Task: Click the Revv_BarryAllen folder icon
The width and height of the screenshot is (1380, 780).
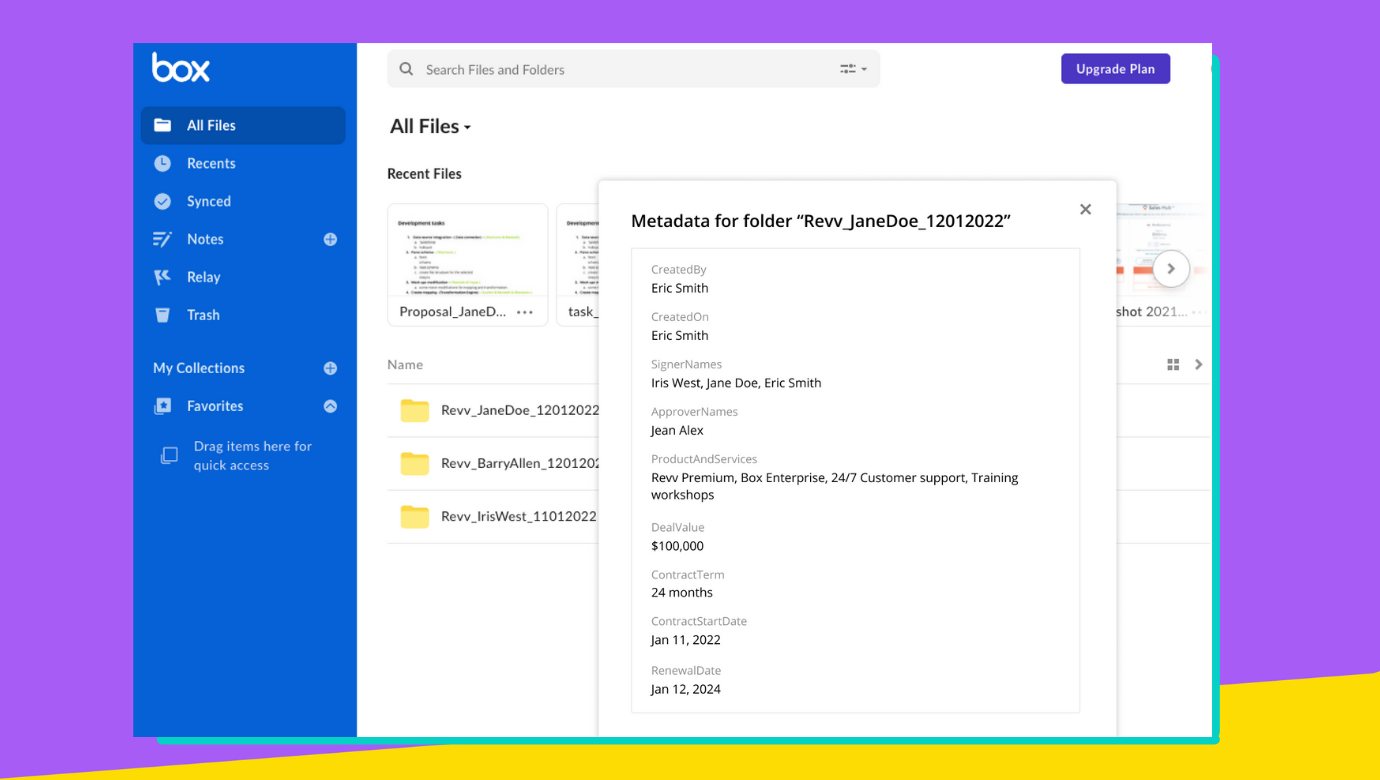Action: click(x=414, y=463)
